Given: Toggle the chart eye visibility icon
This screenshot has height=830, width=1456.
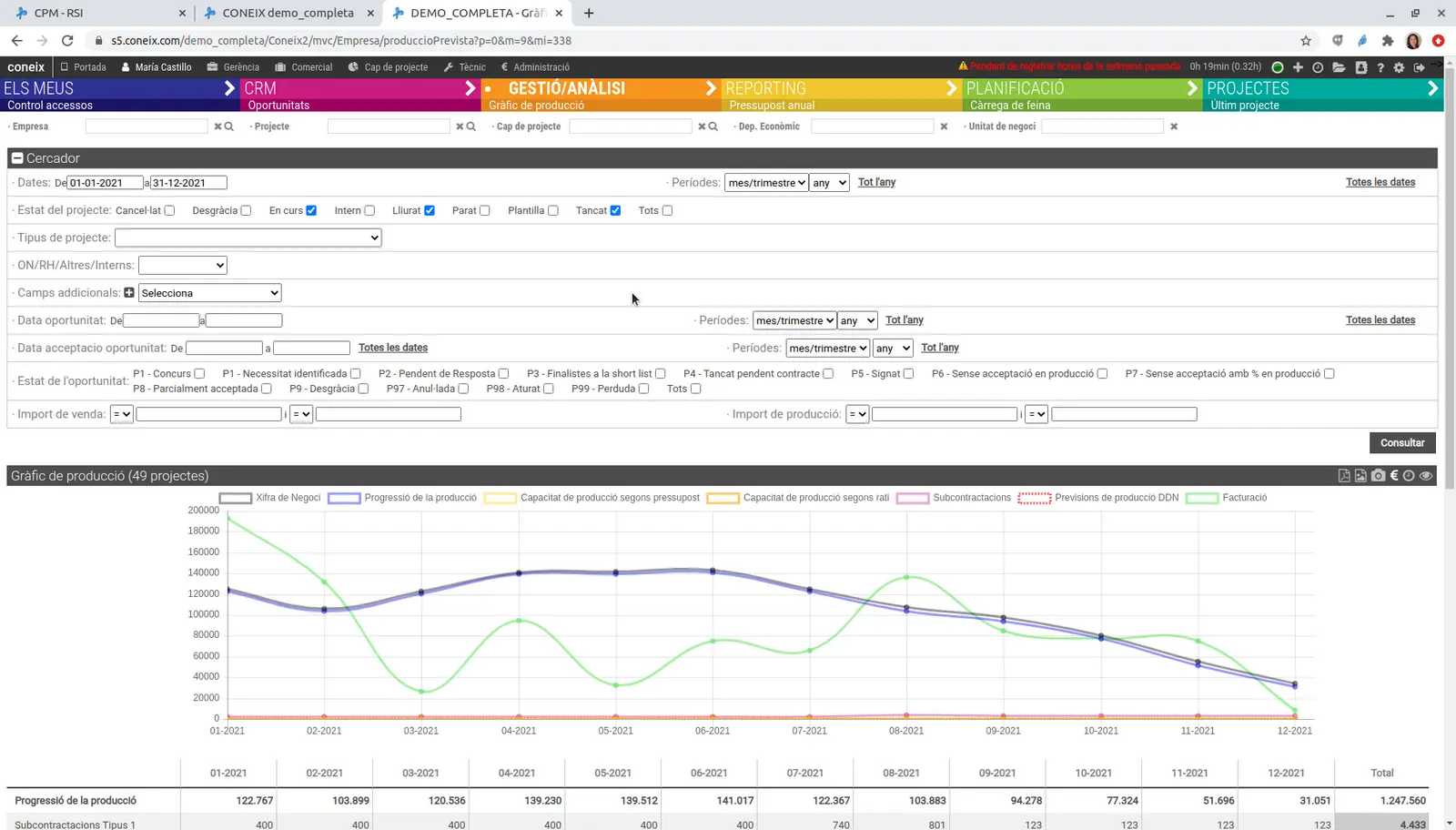Looking at the screenshot, I should pyautogui.click(x=1426, y=476).
